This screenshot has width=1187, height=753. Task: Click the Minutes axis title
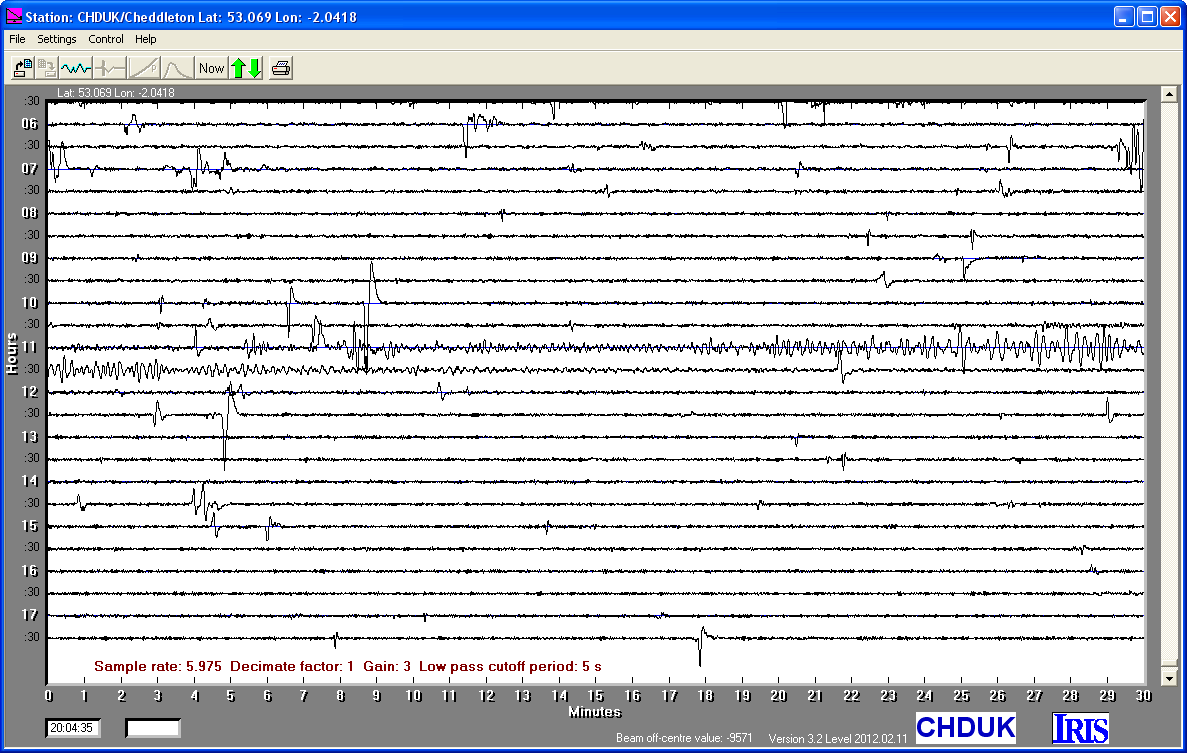click(594, 712)
